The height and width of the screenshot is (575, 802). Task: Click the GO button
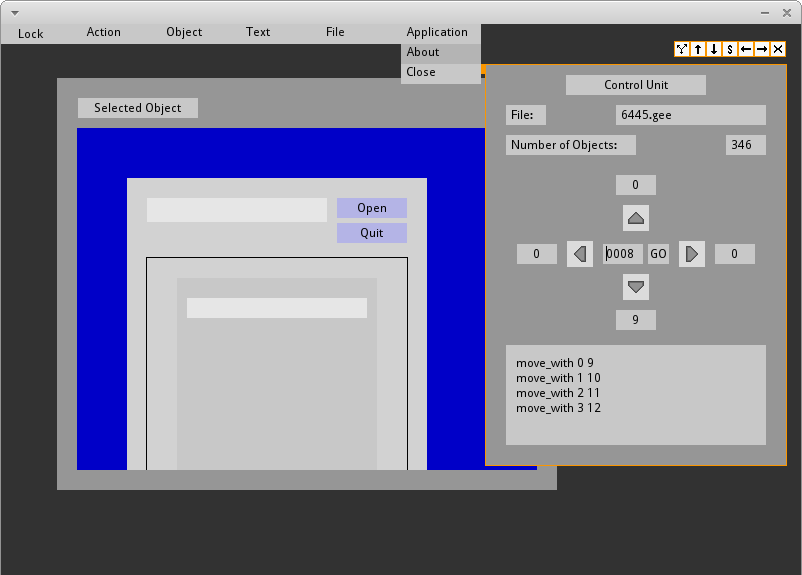(x=659, y=254)
